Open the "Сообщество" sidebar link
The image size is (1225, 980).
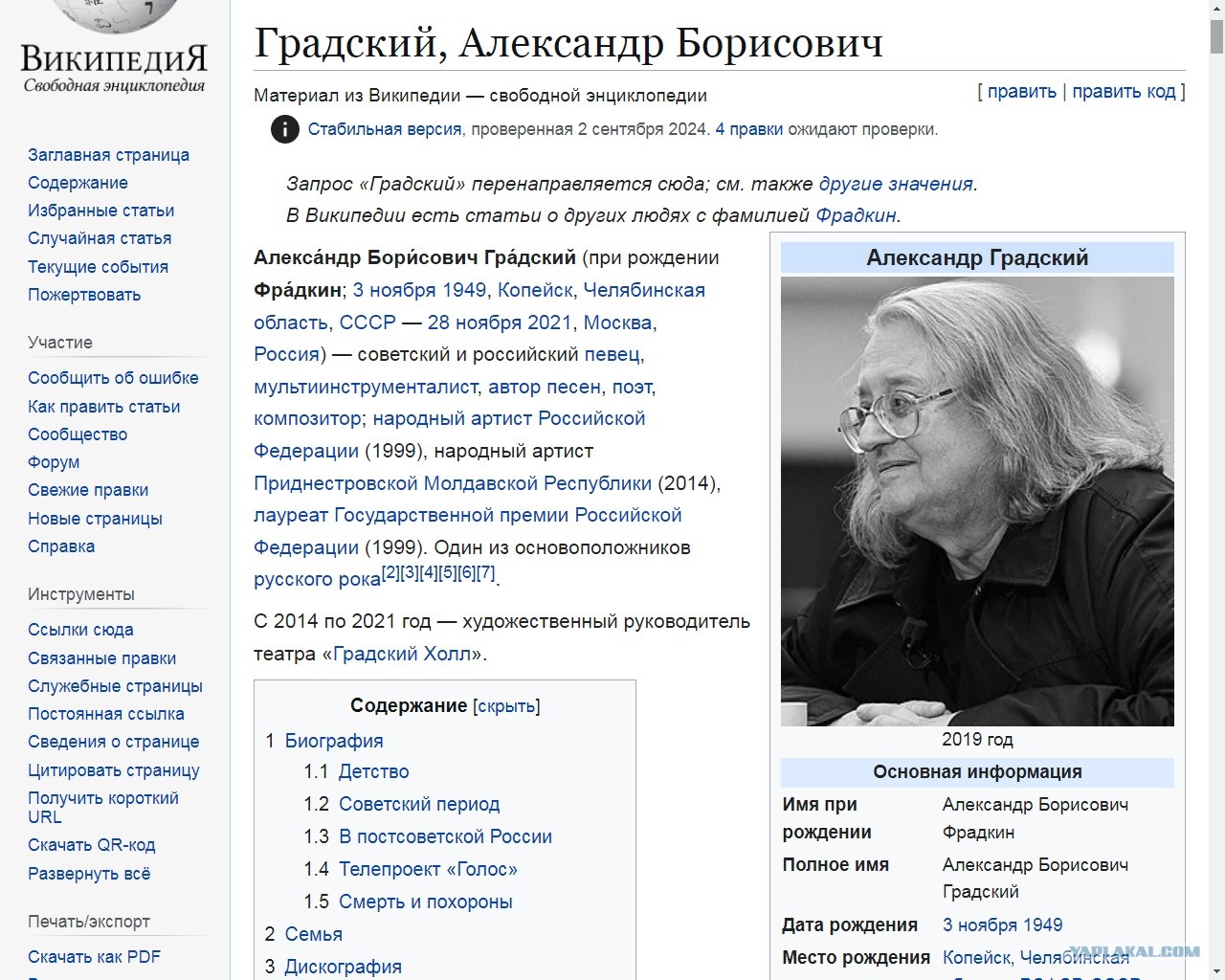pyautogui.click(x=78, y=434)
